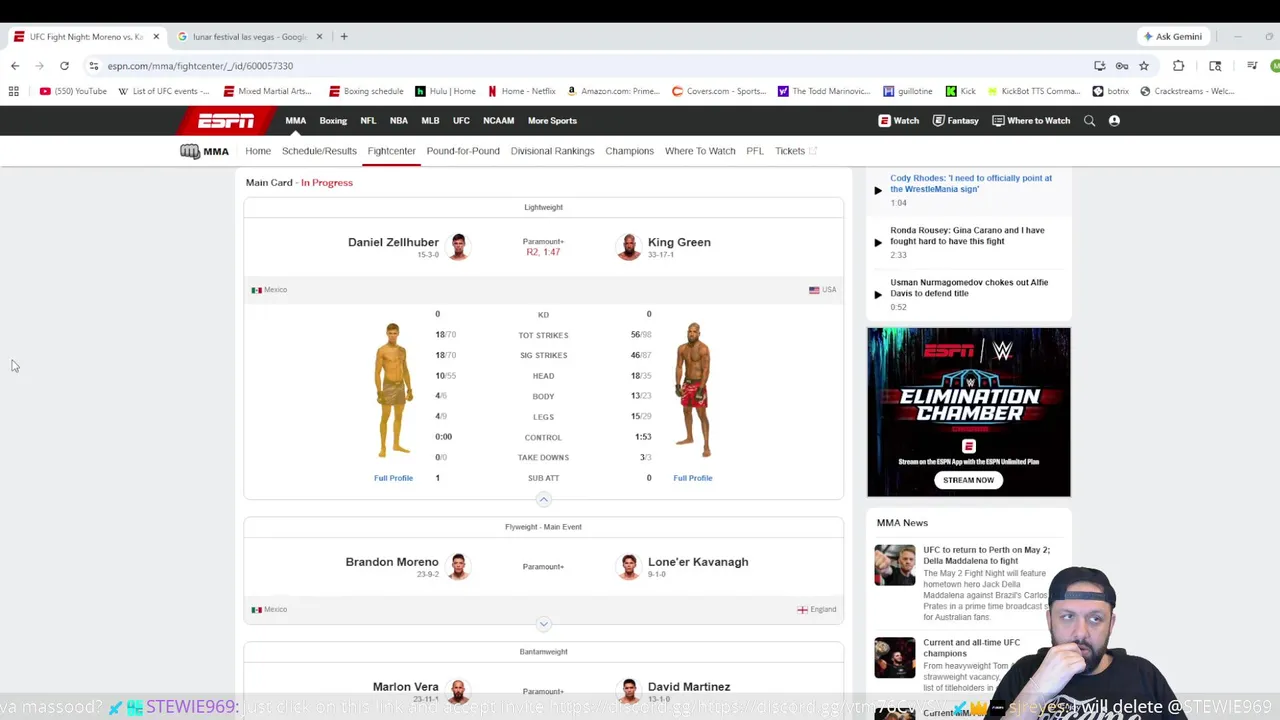Open the browser extensions puzzle icon
Image resolution: width=1280 pixels, height=720 pixels.
click(x=1178, y=66)
